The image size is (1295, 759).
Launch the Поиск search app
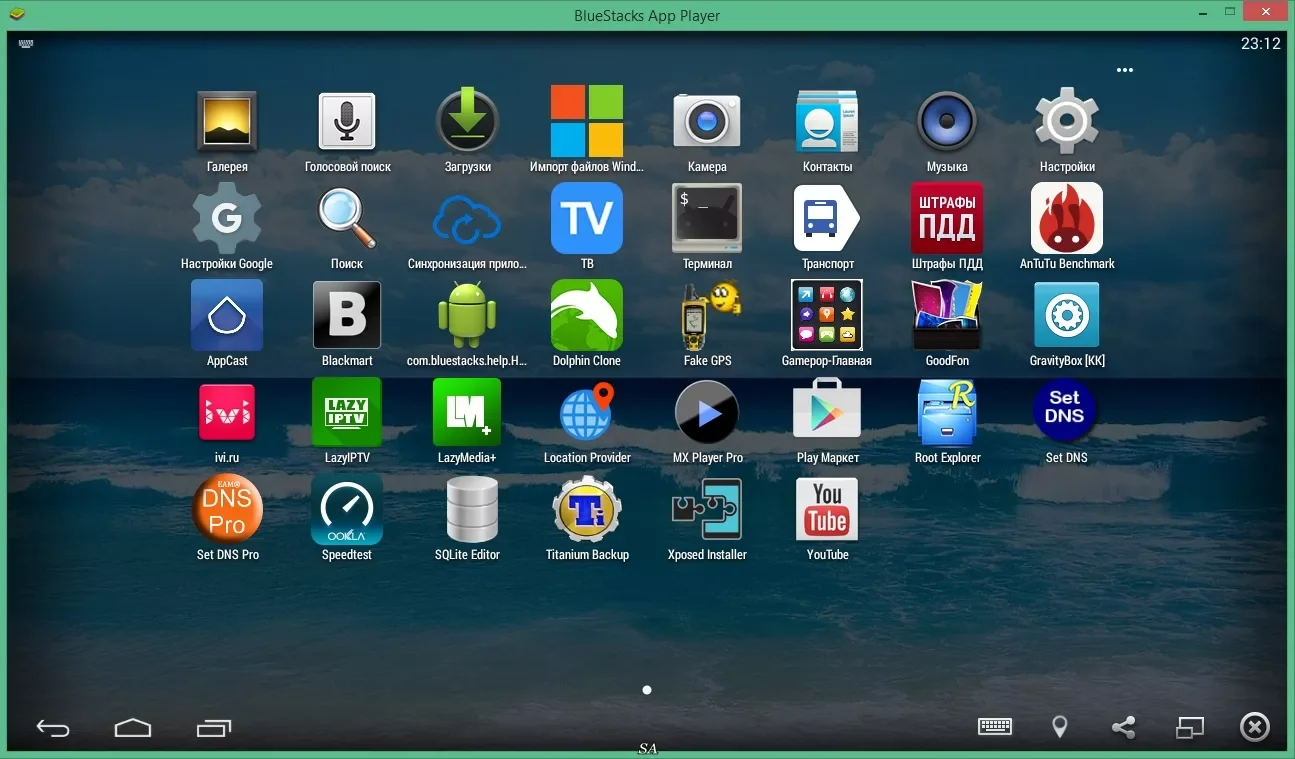tap(347, 218)
